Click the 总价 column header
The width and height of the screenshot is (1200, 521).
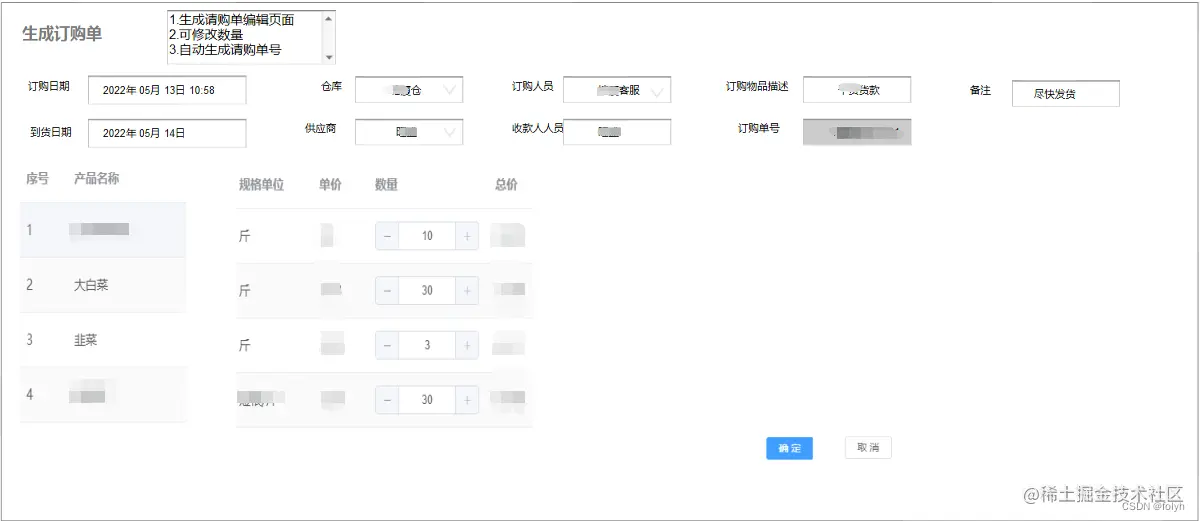[506, 184]
